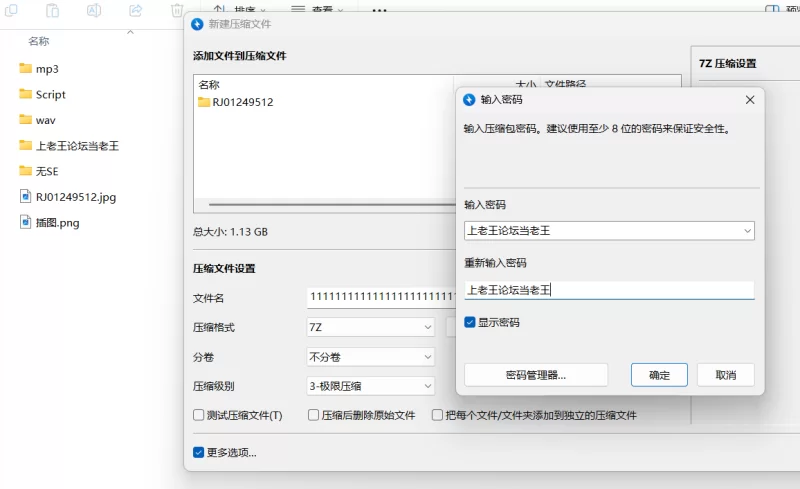Click the 取消 button
The width and height of the screenshot is (800, 489).
coord(725,375)
